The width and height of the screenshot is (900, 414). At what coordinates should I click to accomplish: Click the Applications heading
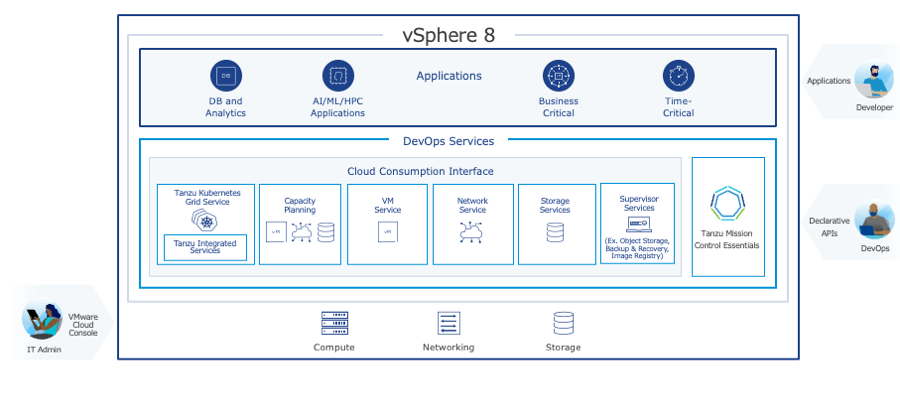[449, 76]
